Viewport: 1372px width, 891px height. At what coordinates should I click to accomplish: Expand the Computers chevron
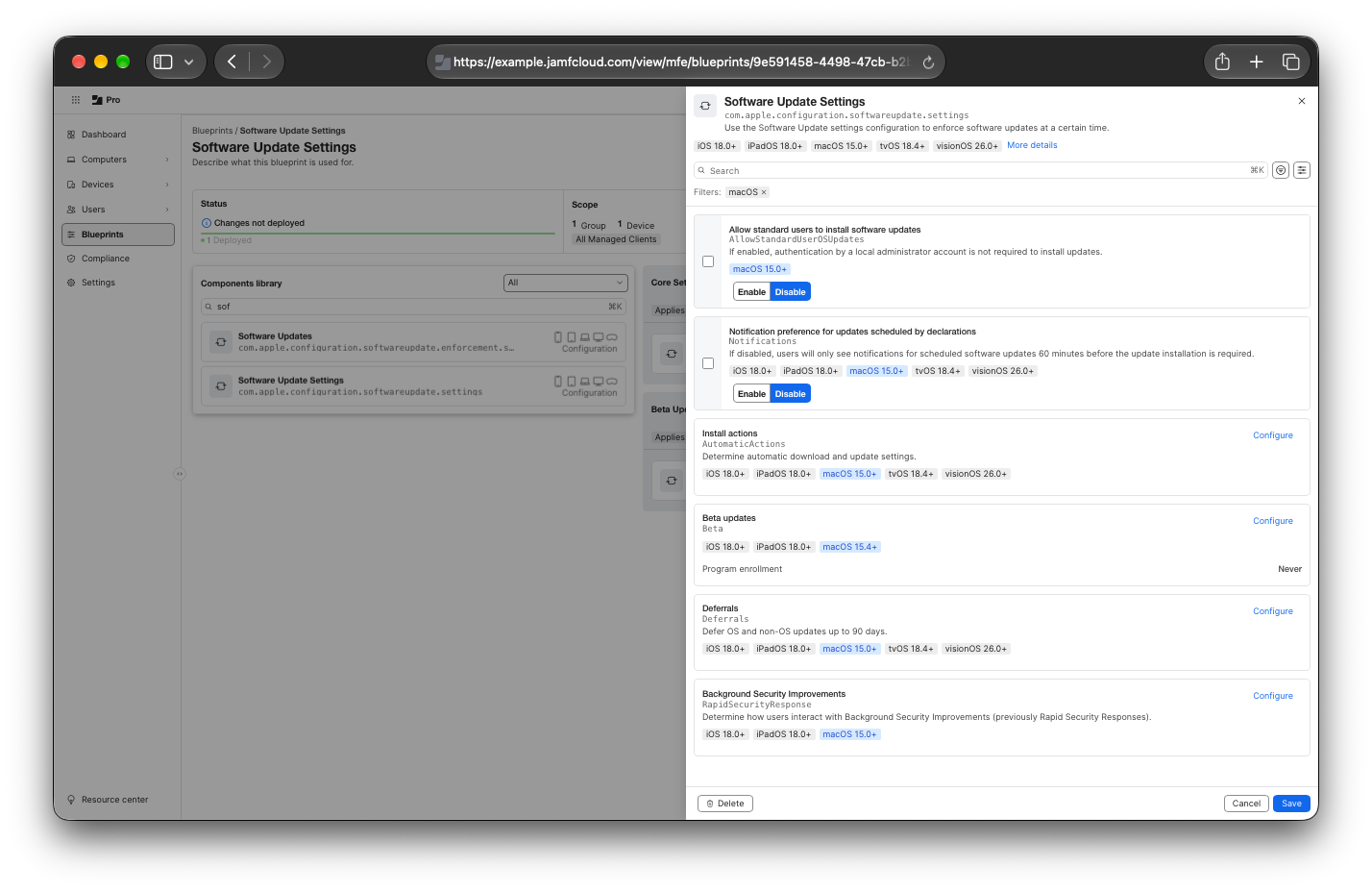click(167, 160)
